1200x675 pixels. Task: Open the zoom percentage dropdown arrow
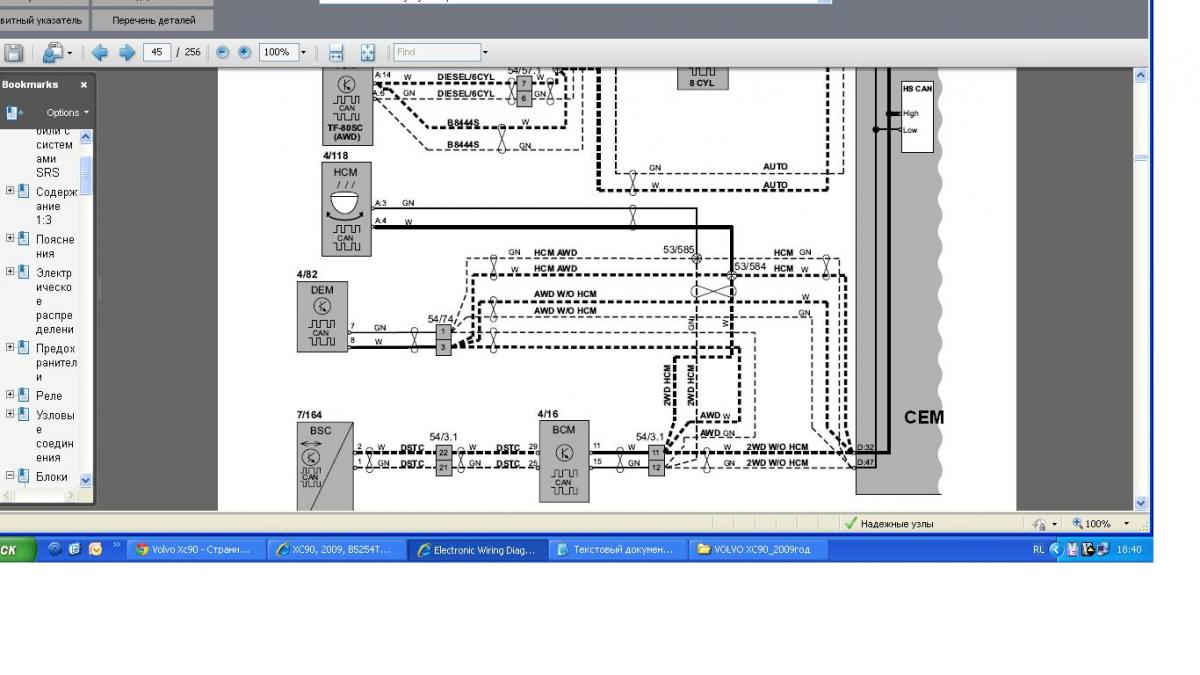pos(303,52)
